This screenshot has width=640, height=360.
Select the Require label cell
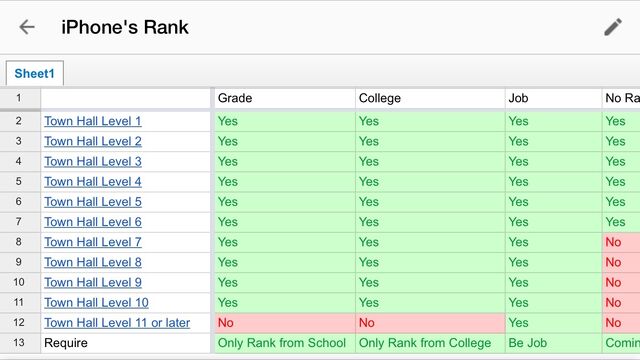(125, 343)
